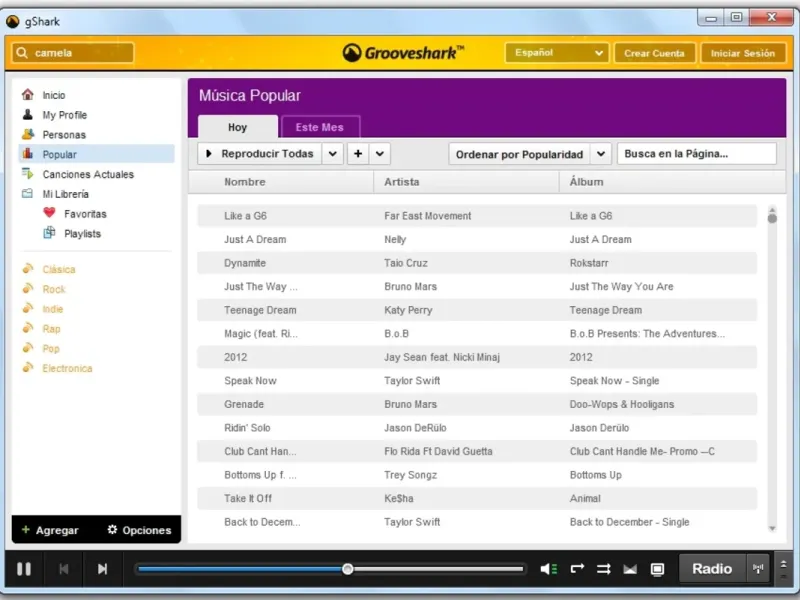Click Busca en la Página field
The width and height of the screenshot is (800, 600).
[696, 154]
